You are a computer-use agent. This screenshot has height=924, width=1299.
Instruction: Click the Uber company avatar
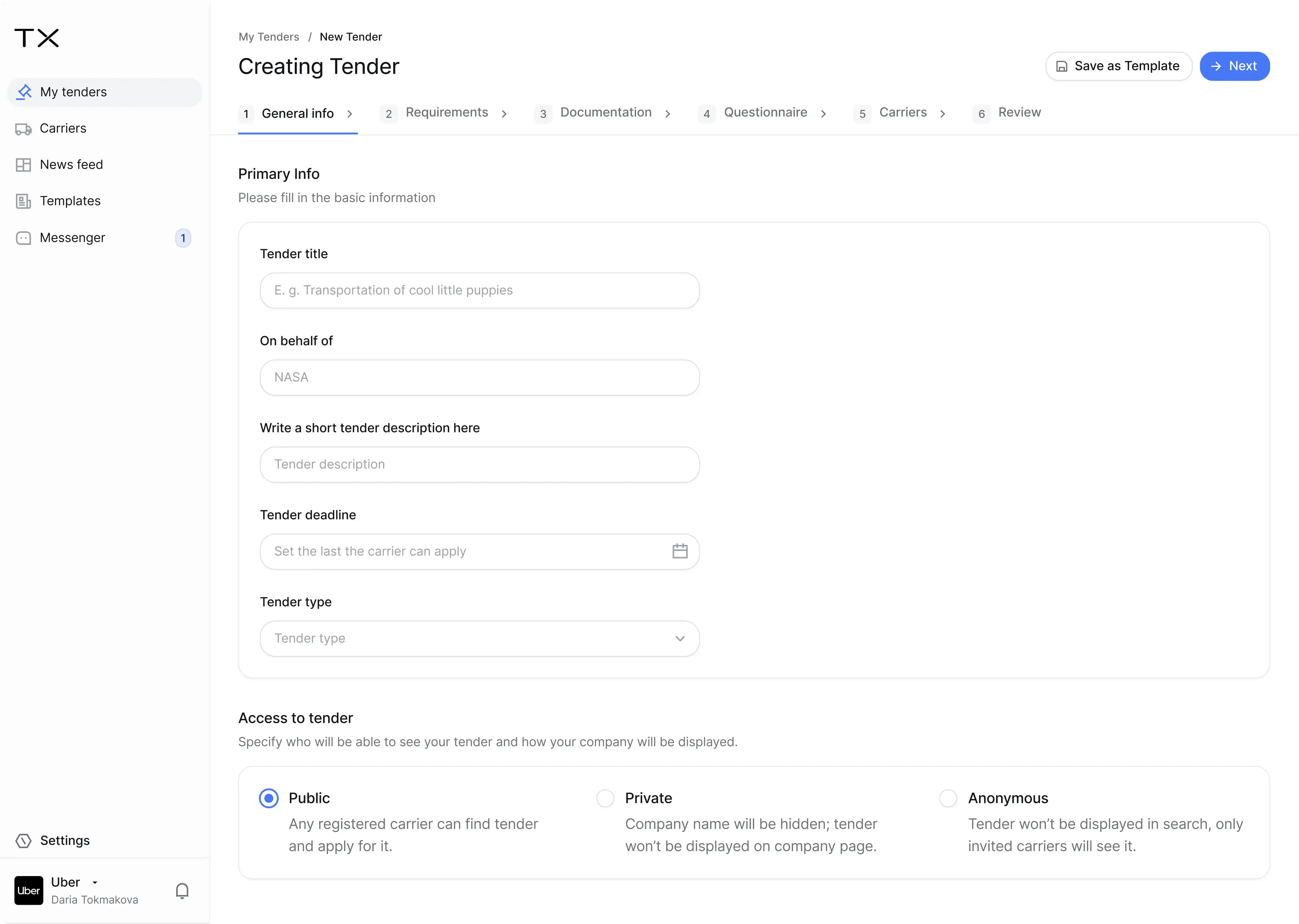click(x=28, y=890)
